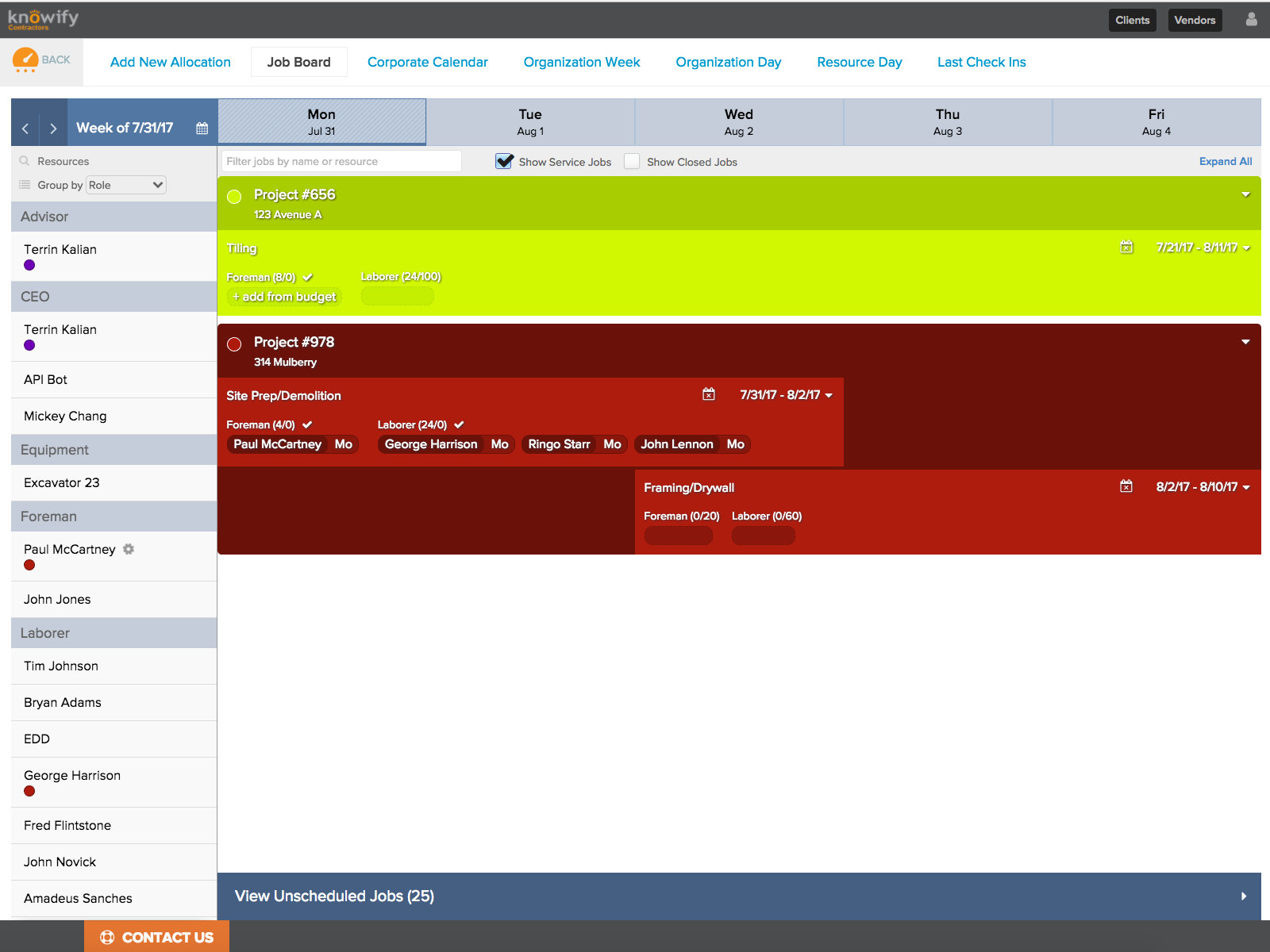
Task: Click the CONTACT US button
Action: click(x=156, y=937)
